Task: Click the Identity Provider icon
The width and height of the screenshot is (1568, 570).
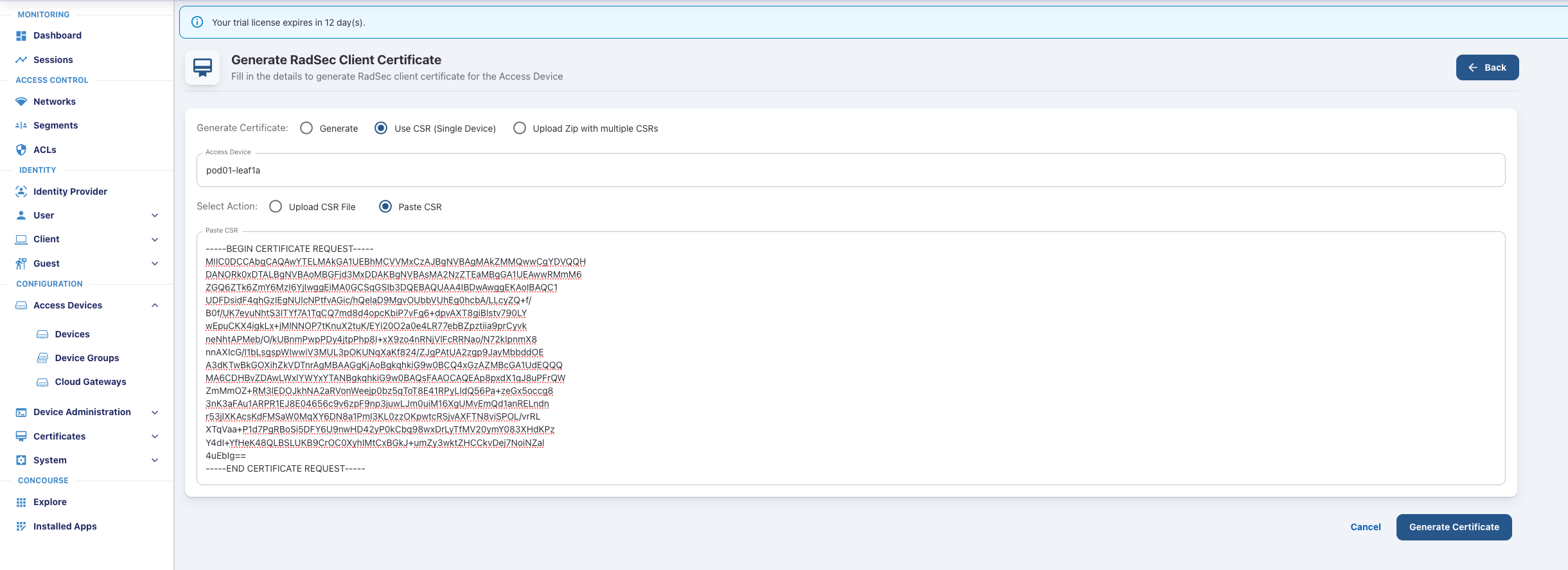Action: click(x=21, y=191)
